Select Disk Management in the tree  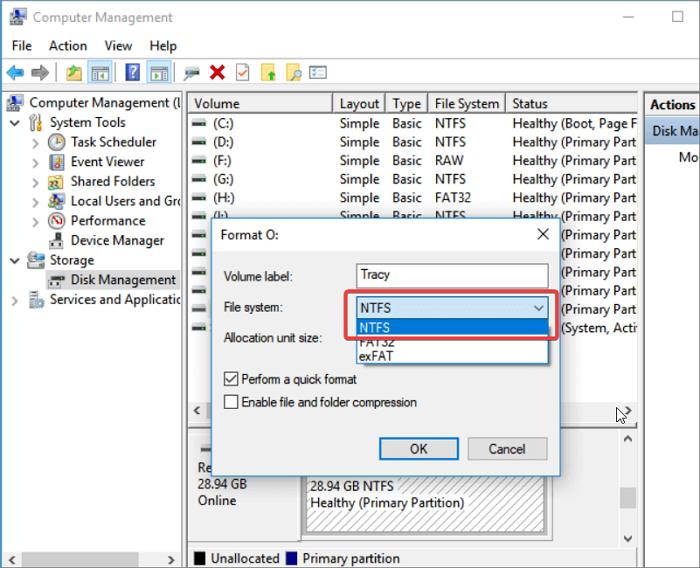(x=123, y=280)
